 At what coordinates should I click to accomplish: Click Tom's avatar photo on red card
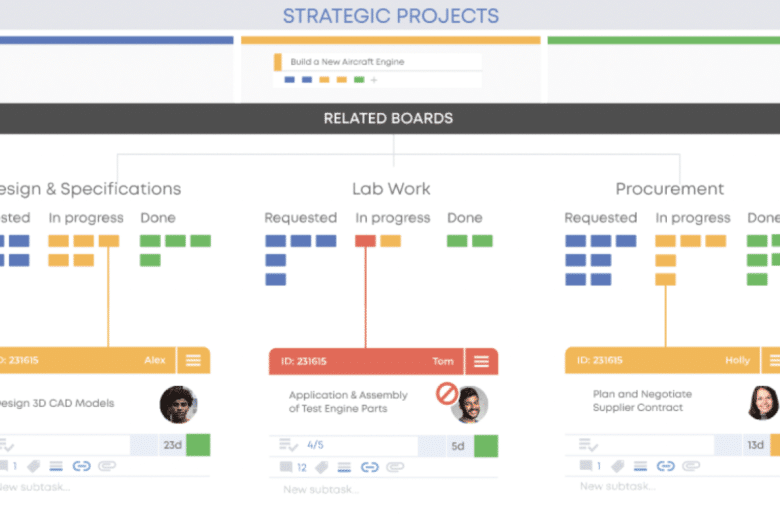pyautogui.click(x=469, y=405)
